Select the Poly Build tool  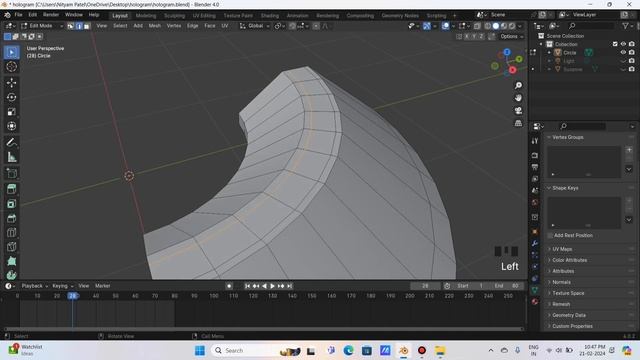(11, 261)
